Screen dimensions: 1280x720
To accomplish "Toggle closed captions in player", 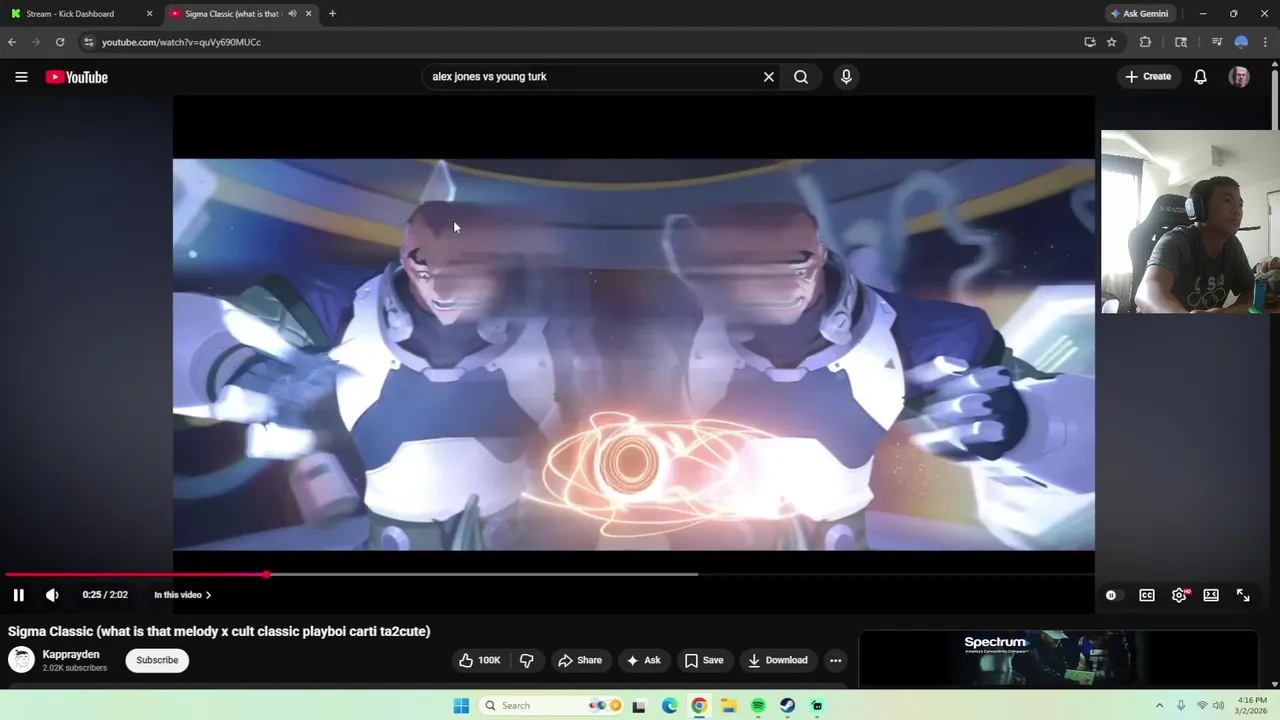I will [x=1147, y=595].
